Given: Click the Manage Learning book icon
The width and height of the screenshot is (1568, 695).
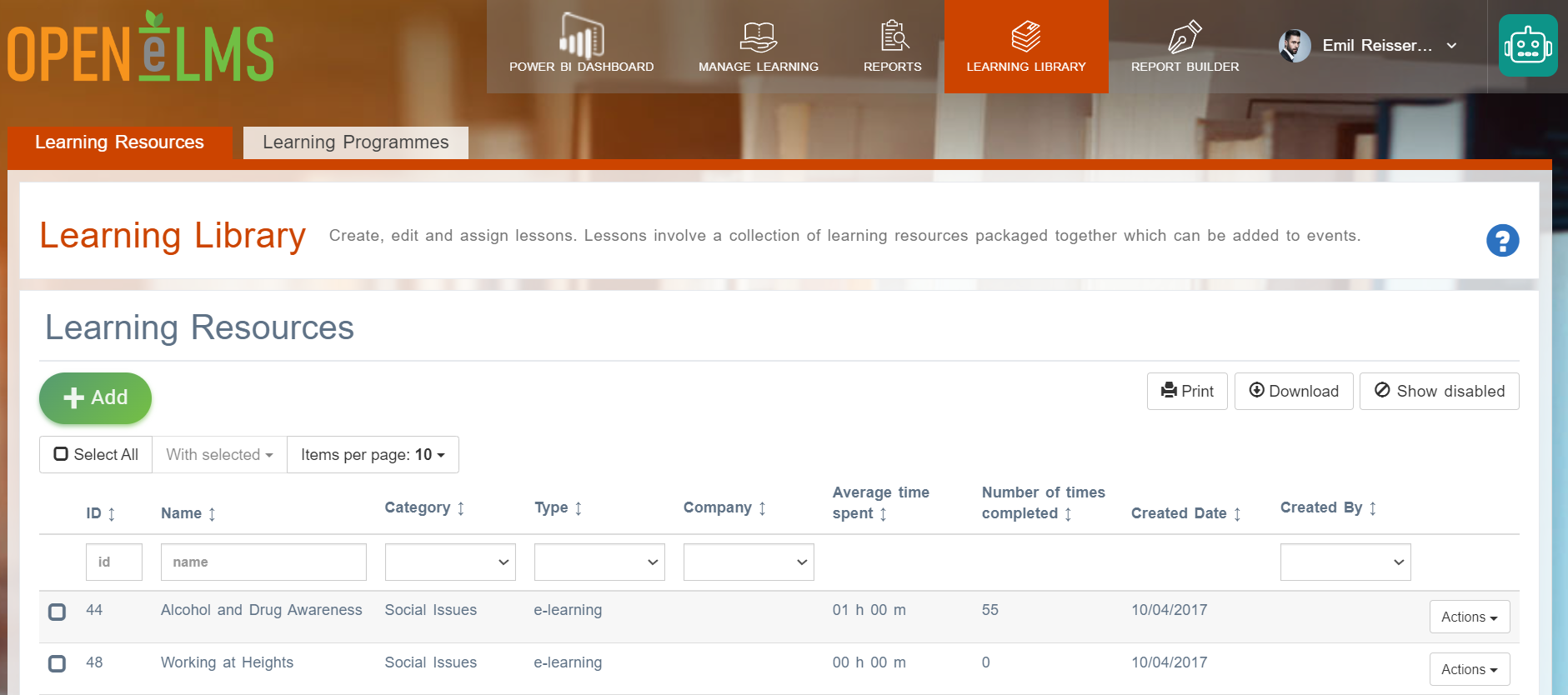Looking at the screenshot, I should tap(758, 37).
